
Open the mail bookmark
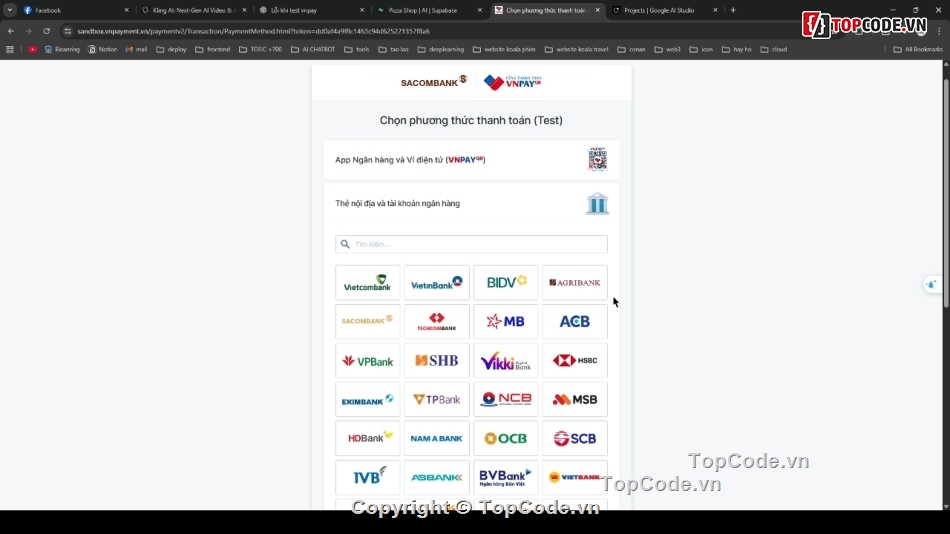pos(136,49)
